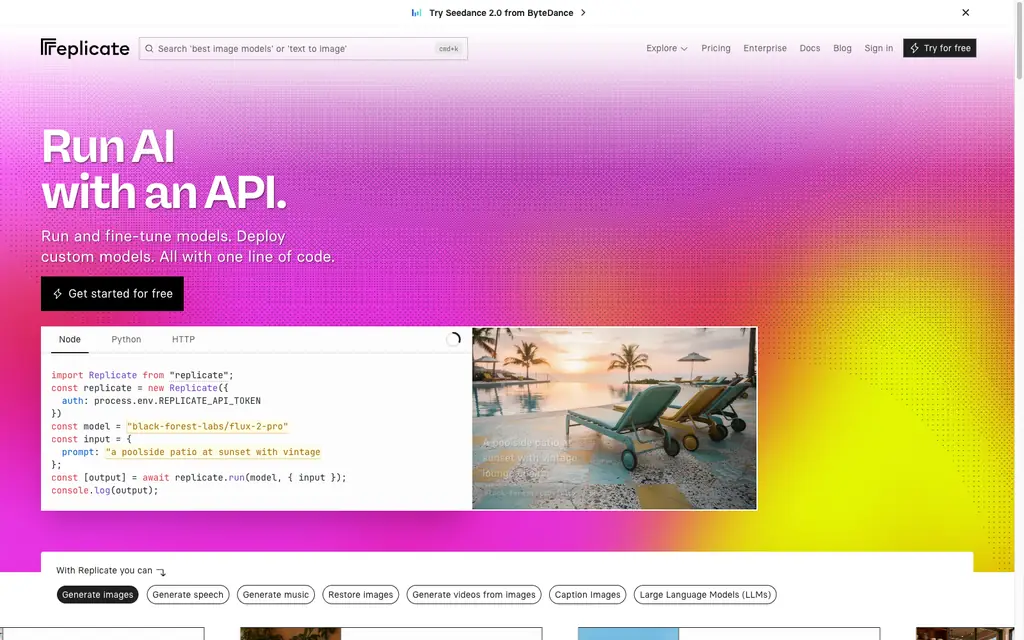The height and width of the screenshot is (640, 1024).
Task: Open the Docs link
Action: coord(810,48)
